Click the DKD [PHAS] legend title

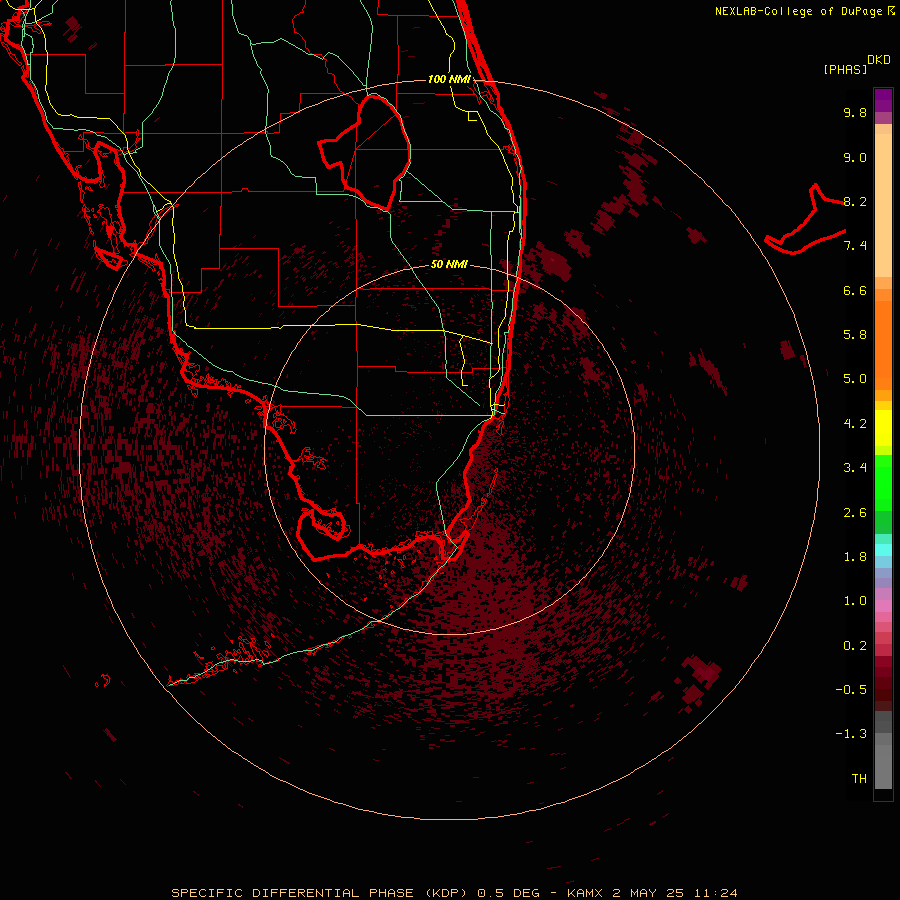(x=857, y=64)
